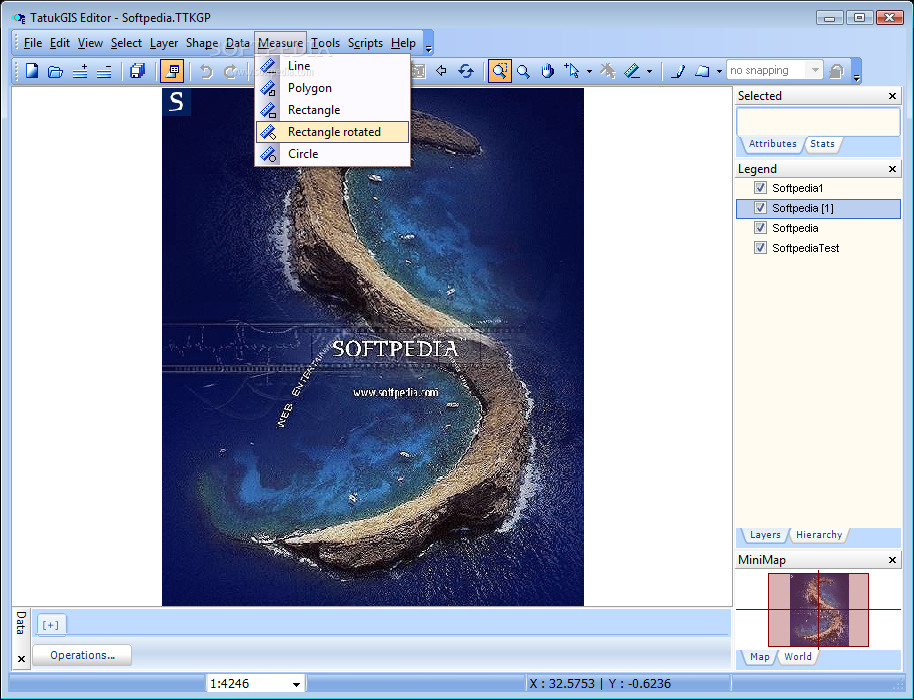Switch MiniMap to the Map tab
This screenshot has width=914, height=700.
point(760,657)
